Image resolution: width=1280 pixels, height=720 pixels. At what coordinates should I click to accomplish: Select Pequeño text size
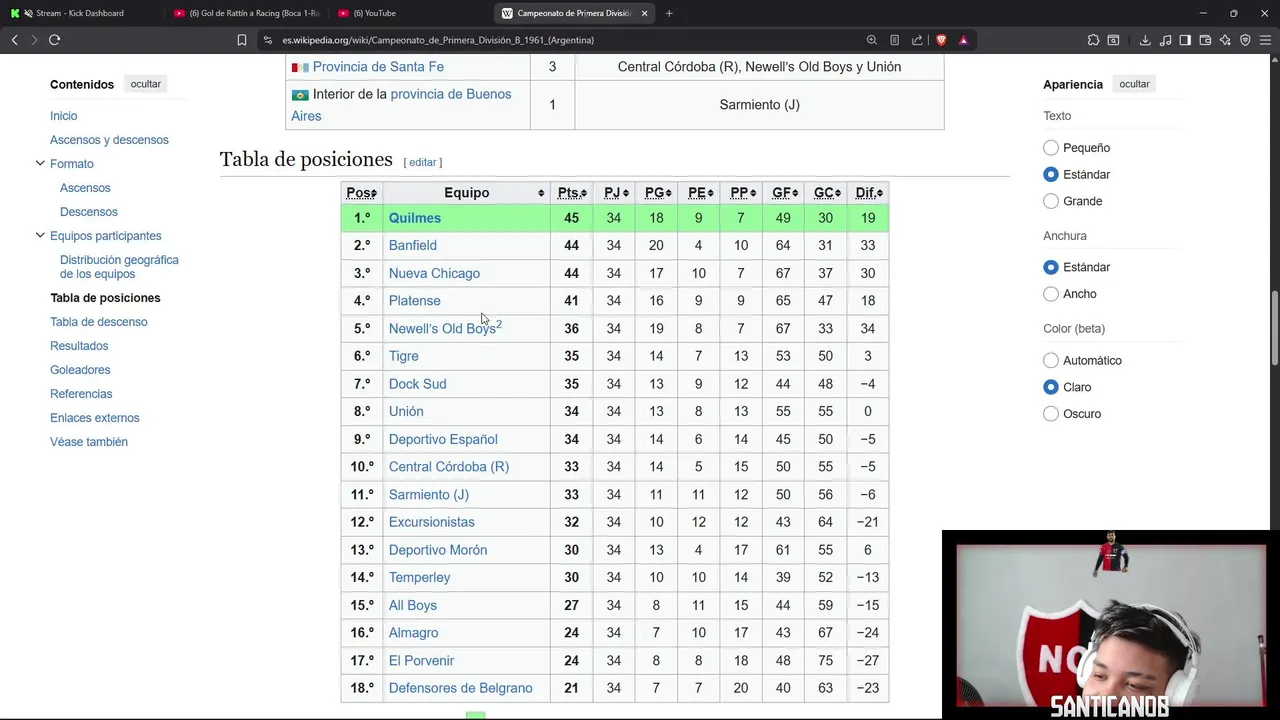1051,148
